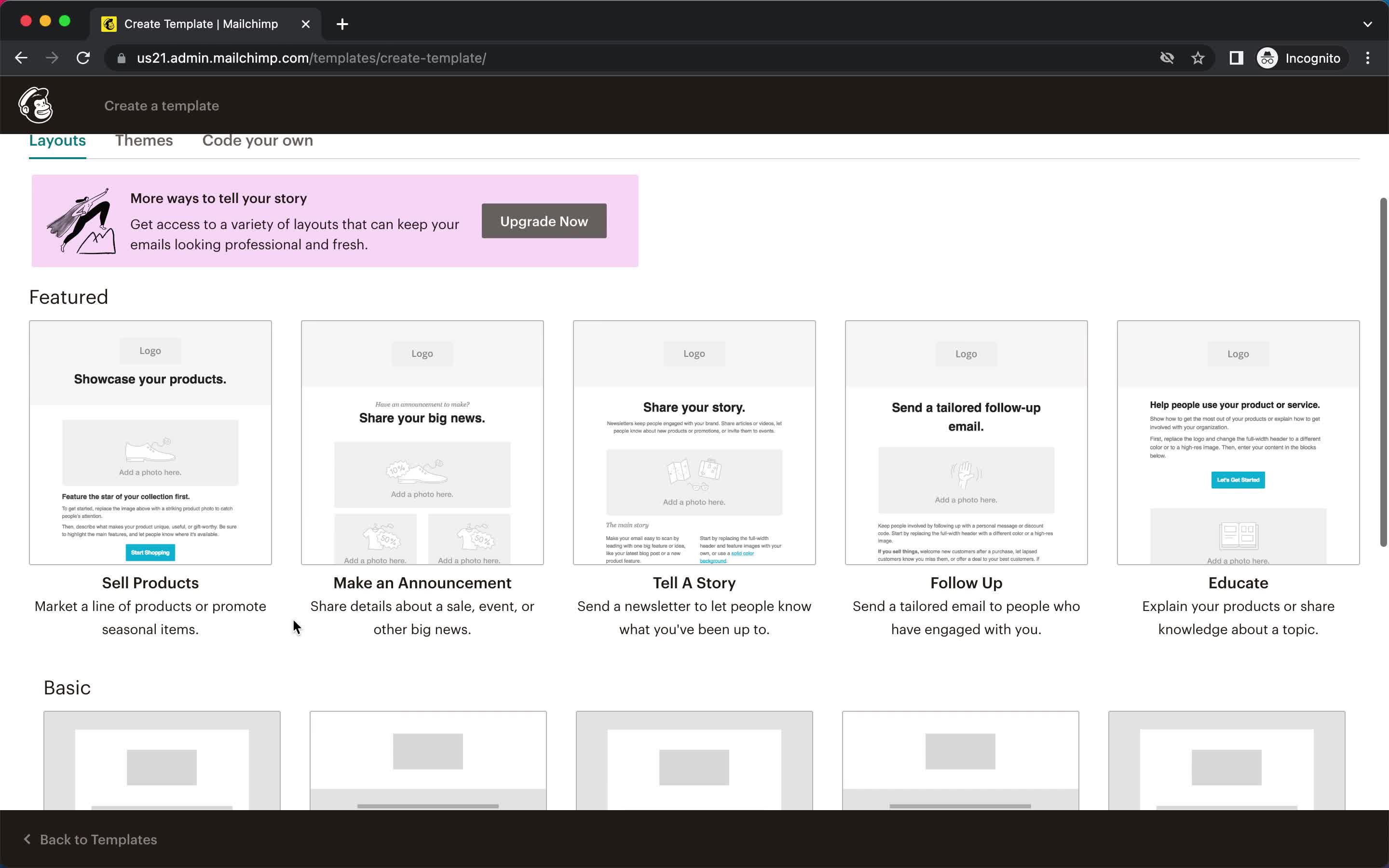Select the 'Sell Products' template thumbnail
The image size is (1389, 868).
(x=150, y=442)
